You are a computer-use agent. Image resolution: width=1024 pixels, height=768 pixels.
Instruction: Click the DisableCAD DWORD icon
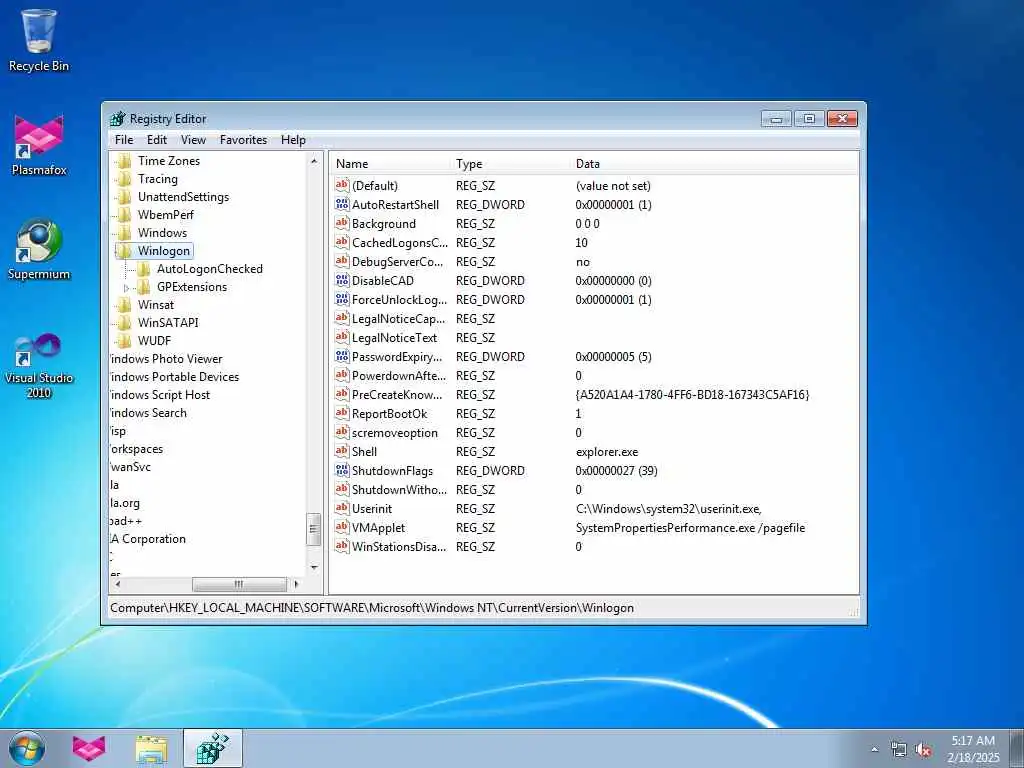[x=342, y=280]
